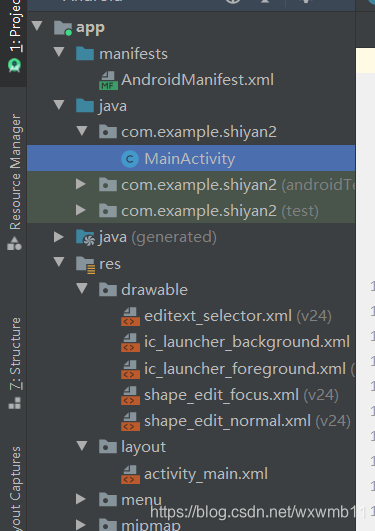Click the app module folder icon
The image size is (375, 531).
pyautogui.click(x=63, y=28)
